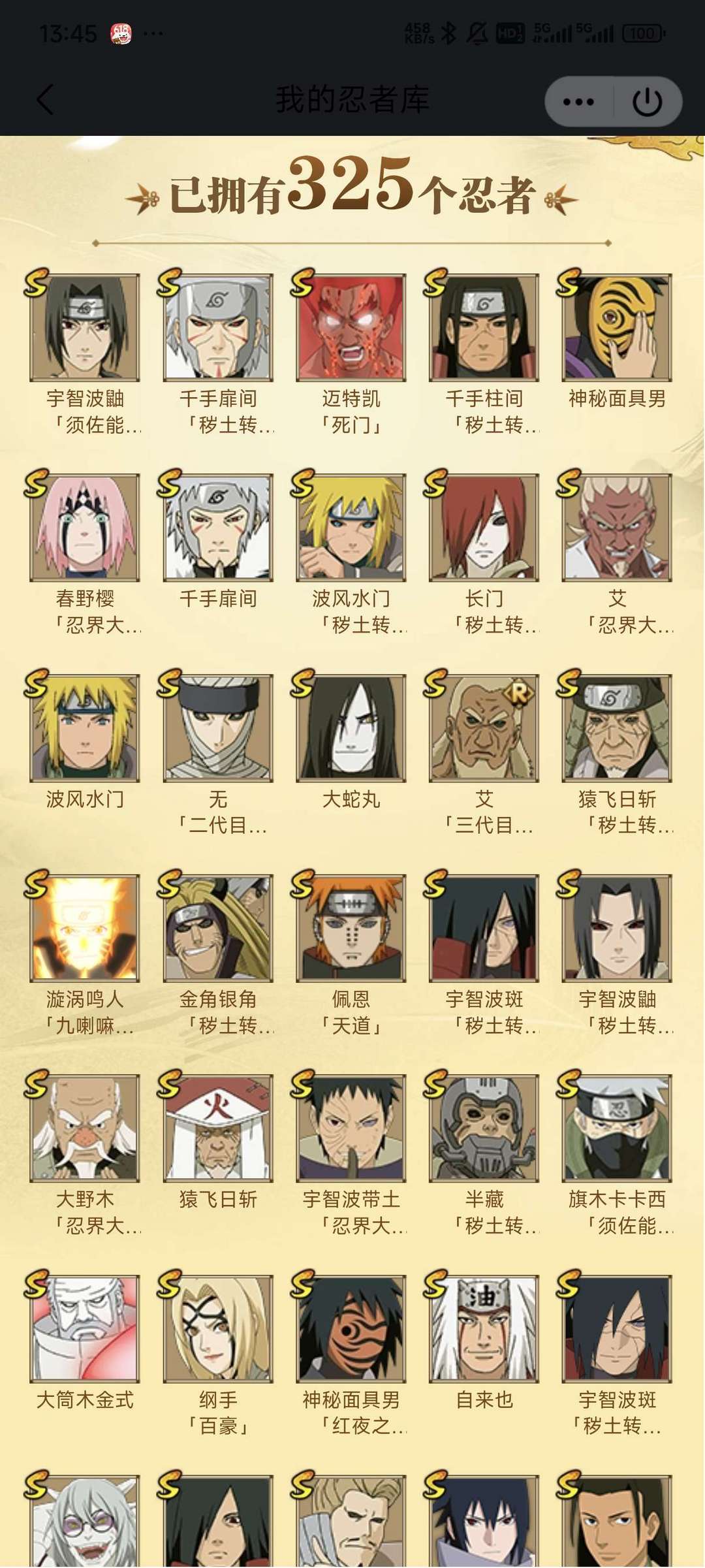The width and height of the screenshot is (705, 1568).
Task: Tap the 大野木 name label
Action: [x=85, y=1199]
